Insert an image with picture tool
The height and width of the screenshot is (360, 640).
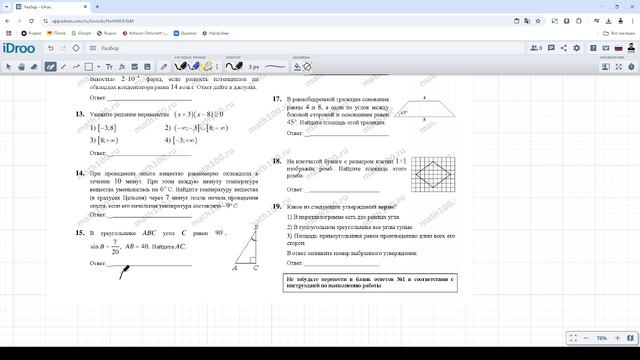(135, 67)
